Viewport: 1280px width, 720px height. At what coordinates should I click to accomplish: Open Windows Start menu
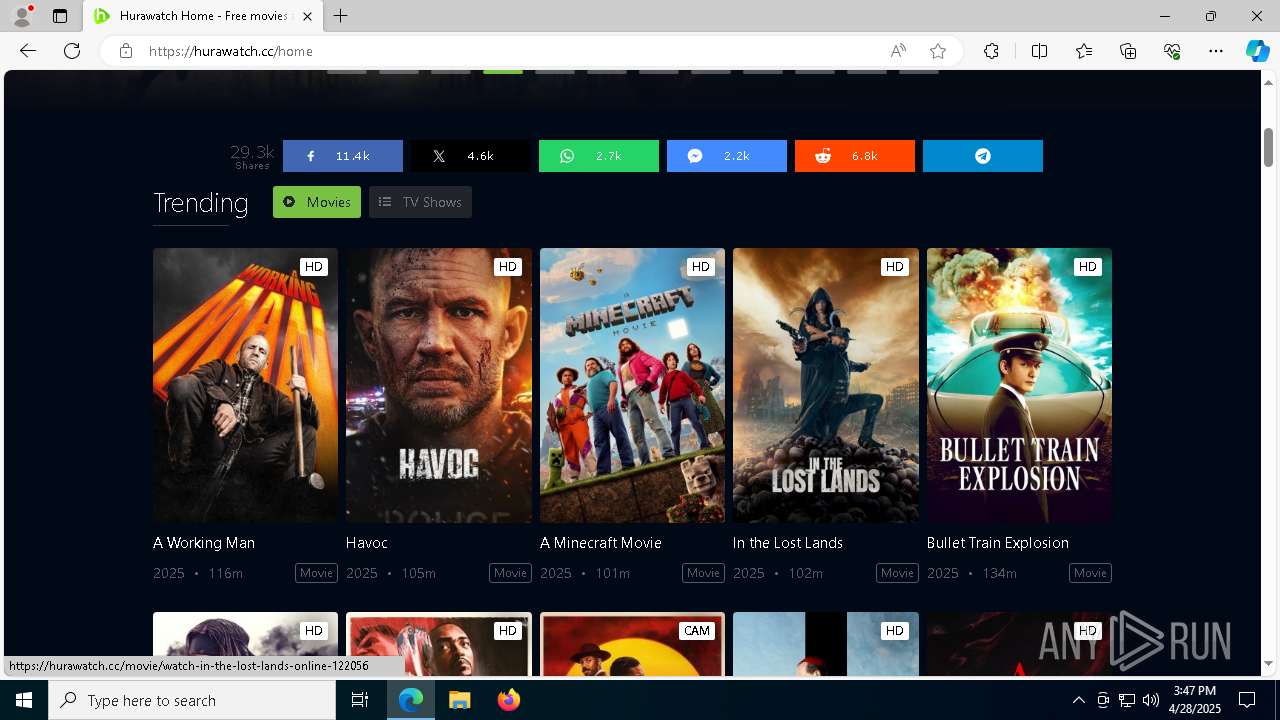point(24,700)
